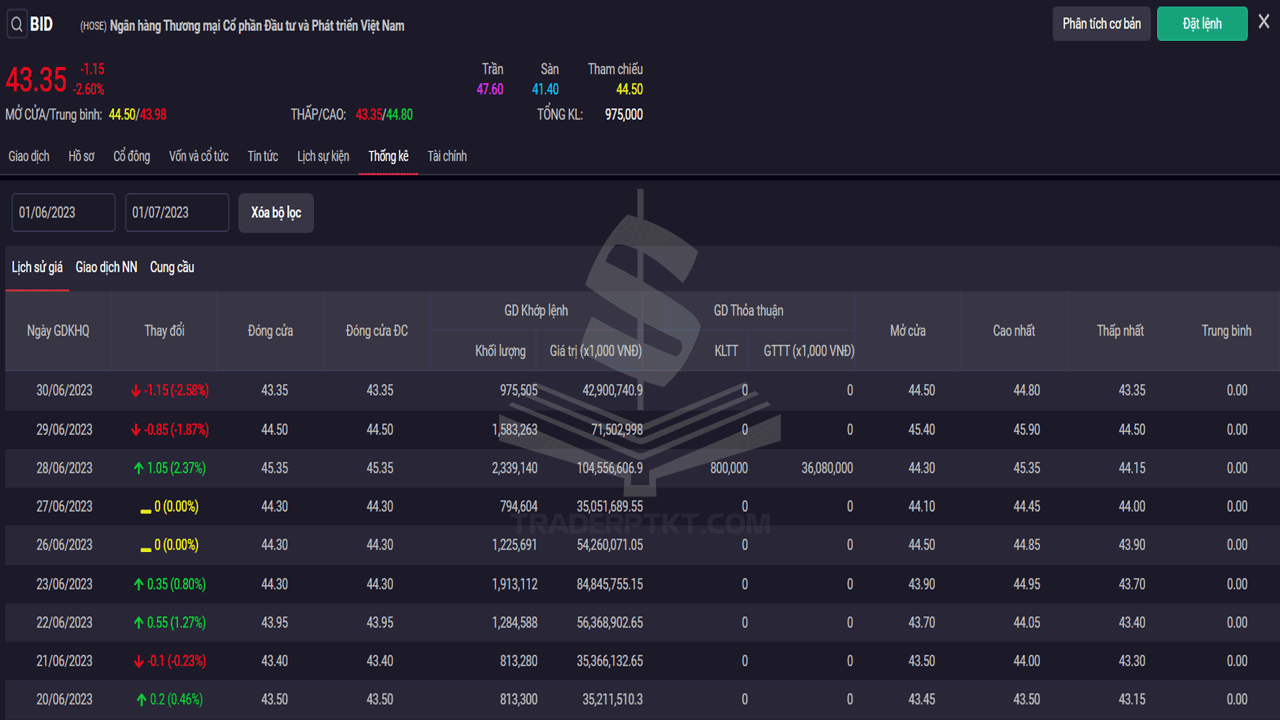Clear filters with Xóa bộ lọc
Viewport: 1280px width, 720px height.
[x=276, y=213]
